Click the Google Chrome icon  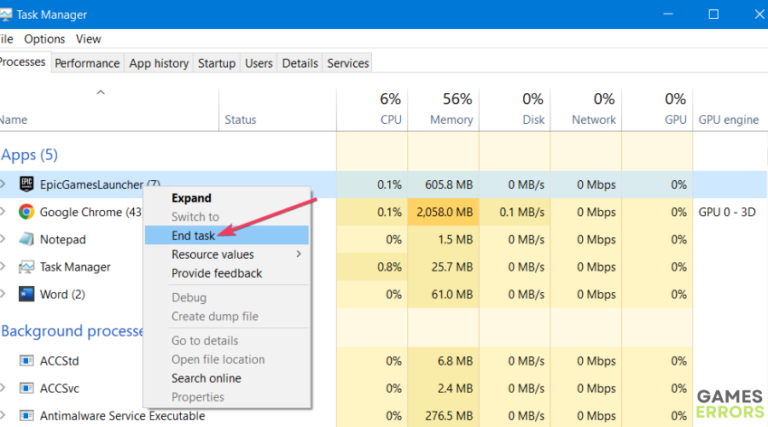point(26,212)
